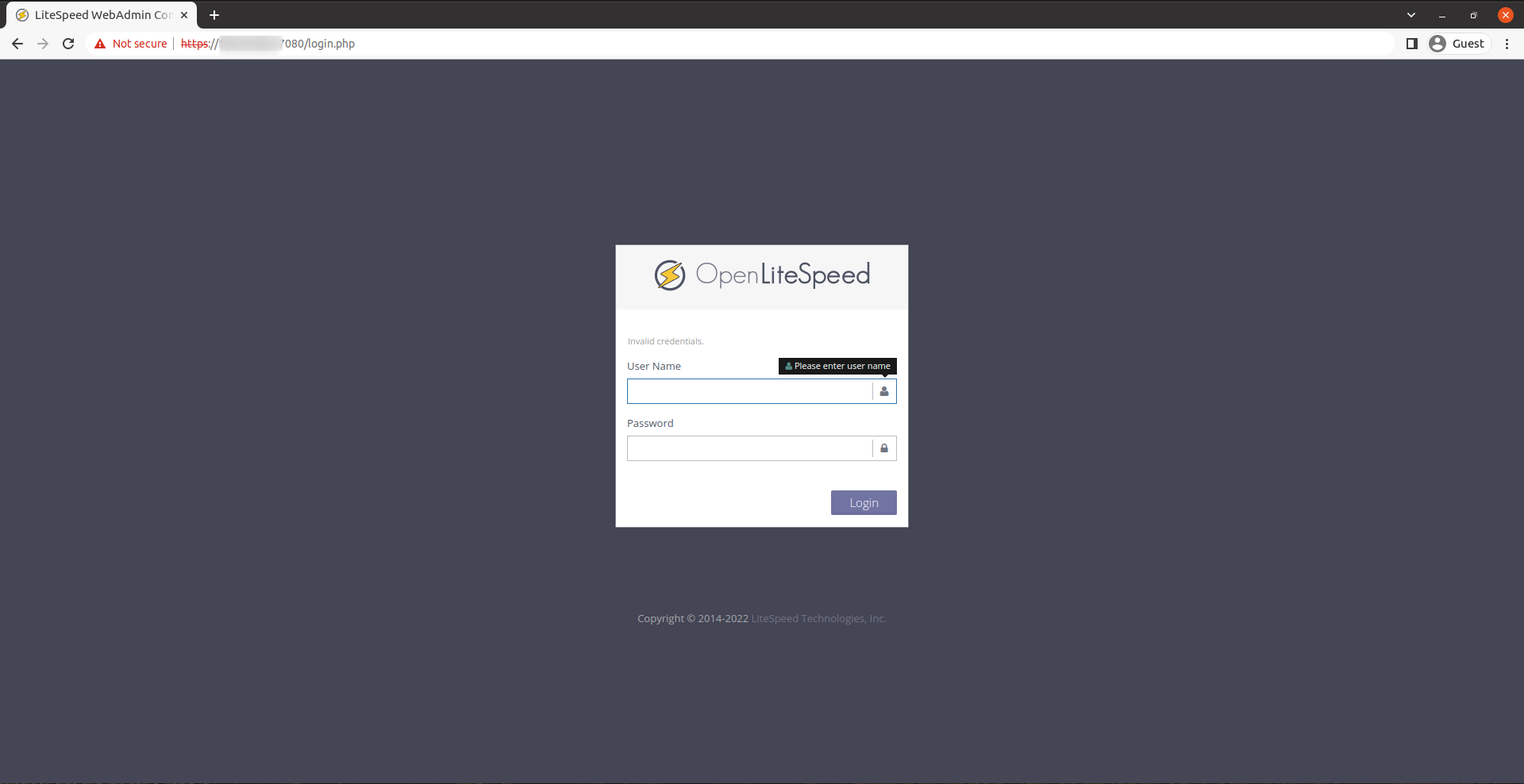Open the Guest profile menu

tap(1457, 44)
